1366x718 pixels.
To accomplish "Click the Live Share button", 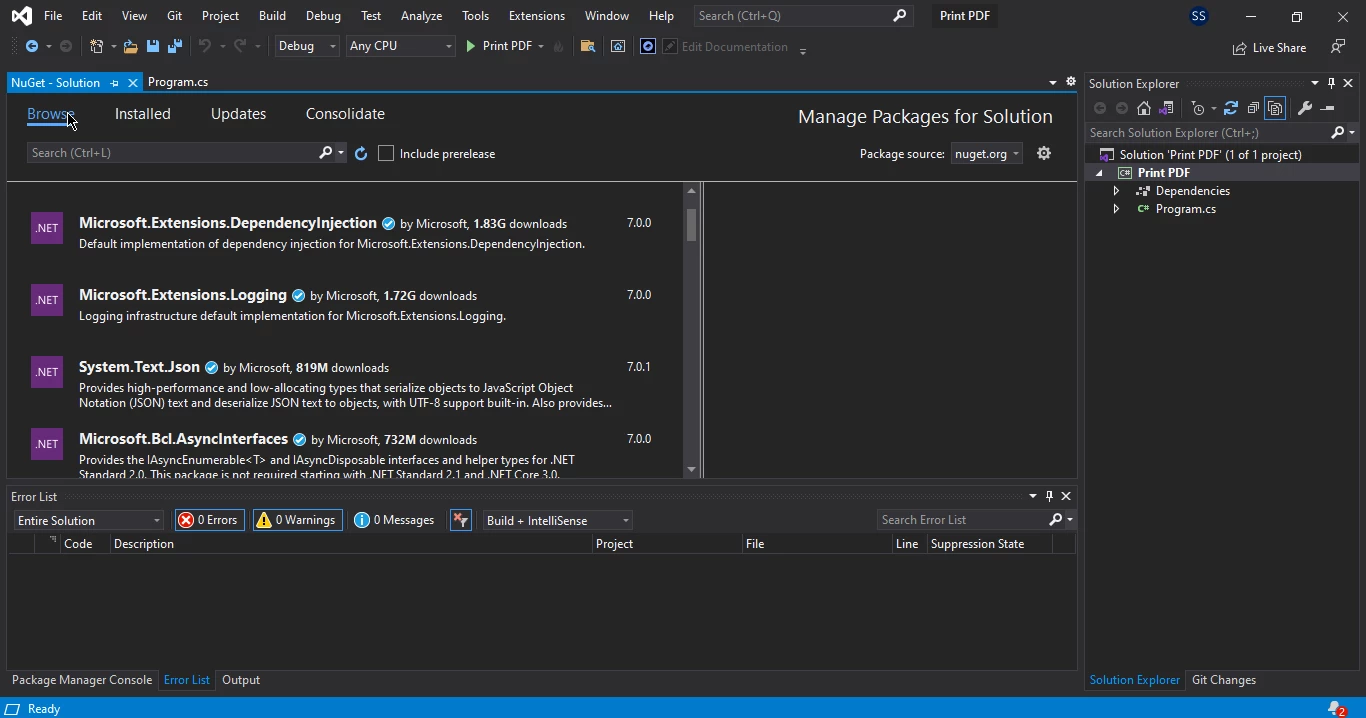I will click(x=1269, y=47).
